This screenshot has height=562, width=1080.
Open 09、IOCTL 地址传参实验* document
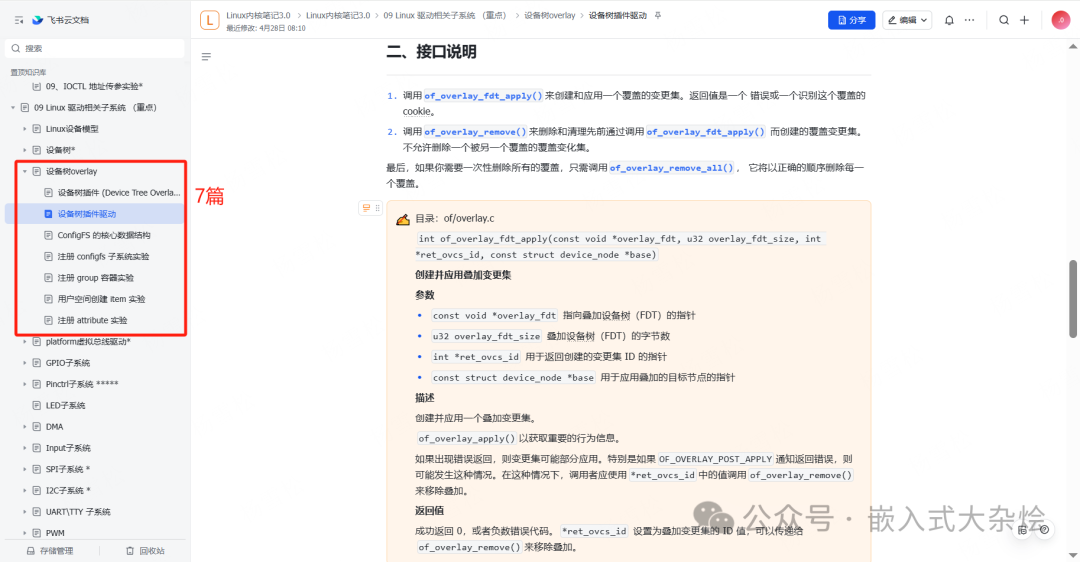click(x=94, y=86)
